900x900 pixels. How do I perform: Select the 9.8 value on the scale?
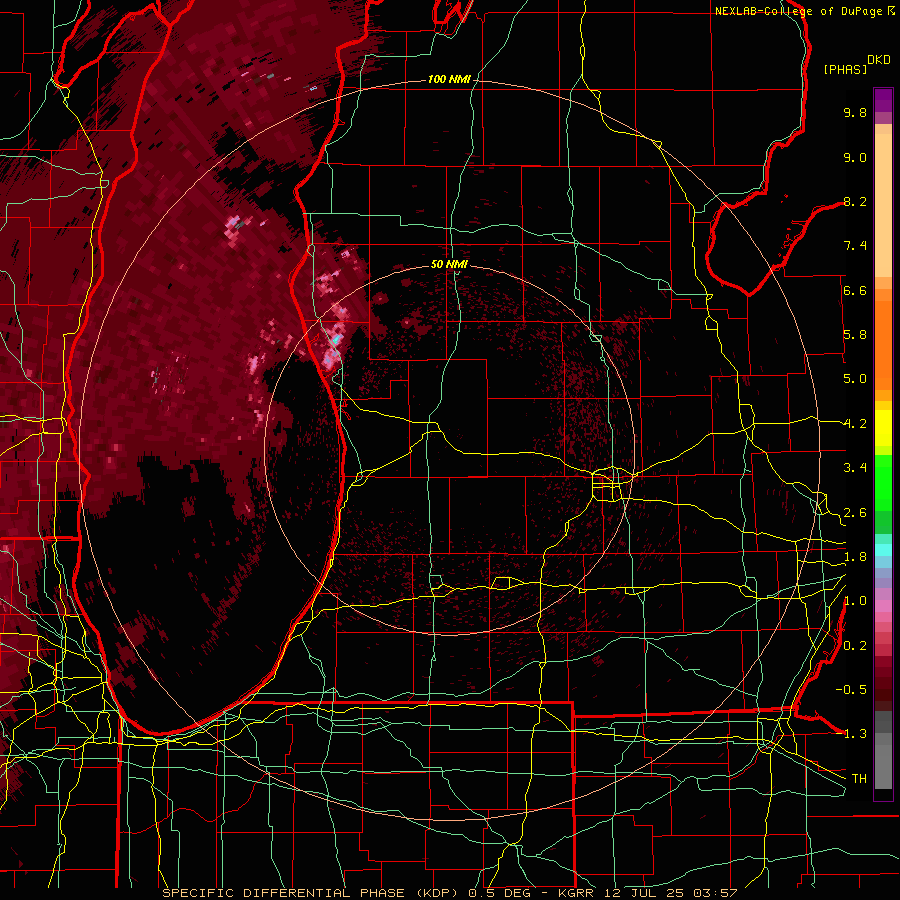pos(855,112)
